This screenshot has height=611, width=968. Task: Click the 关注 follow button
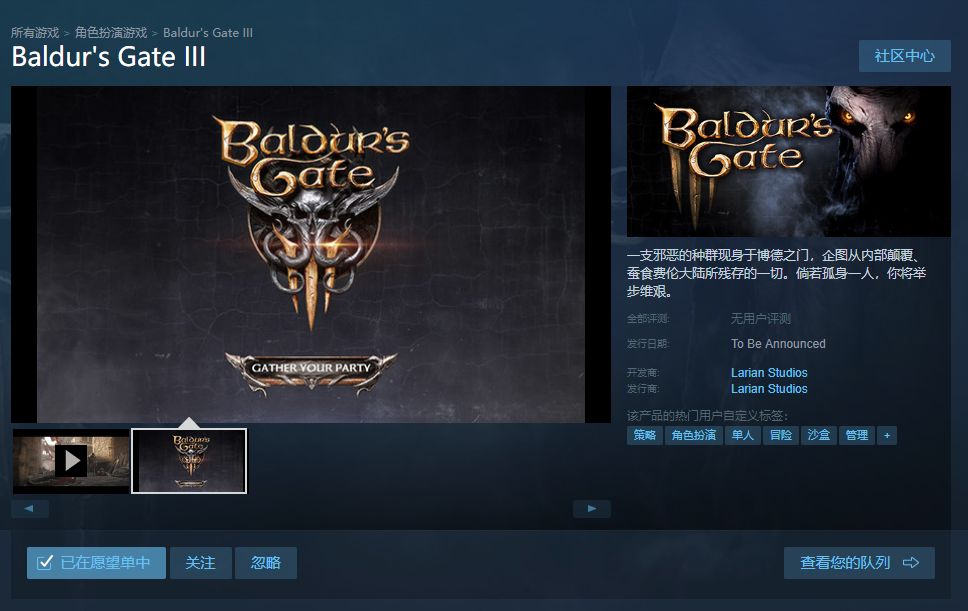201,563
